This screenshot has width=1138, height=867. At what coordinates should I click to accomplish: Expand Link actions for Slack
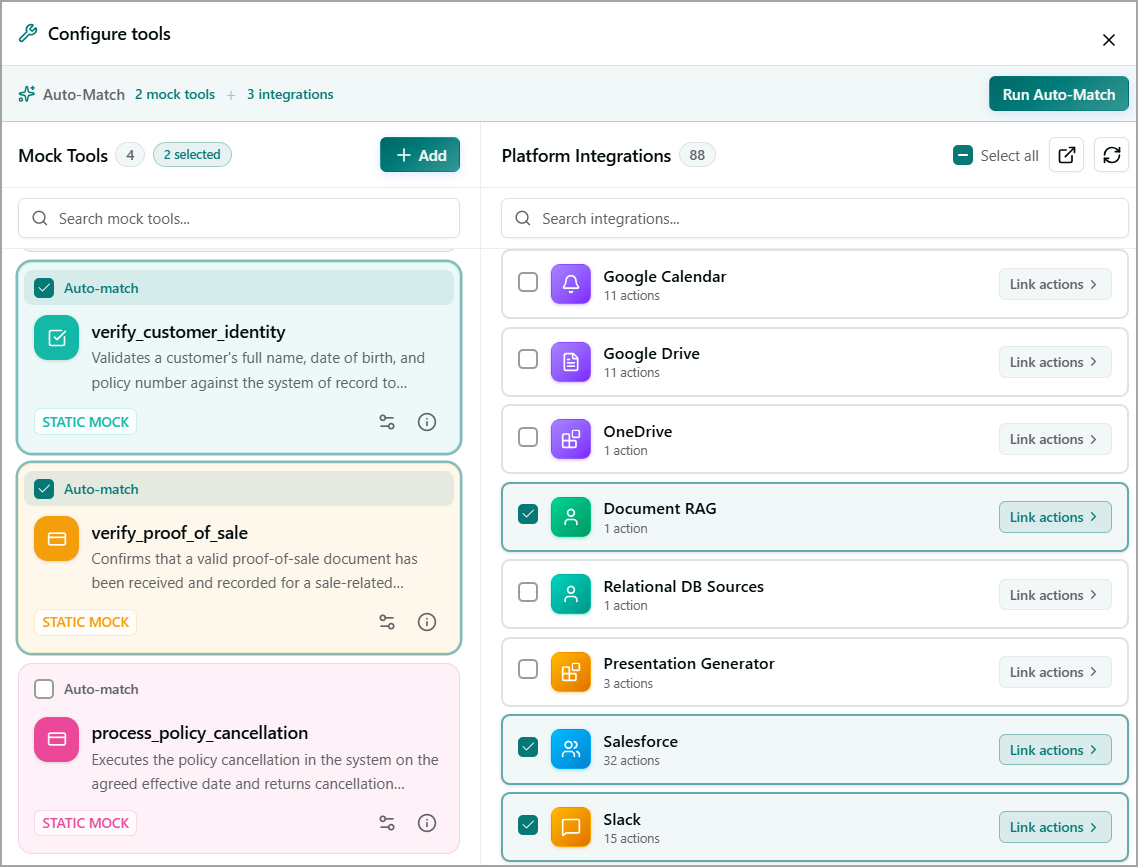point(1055,827)
